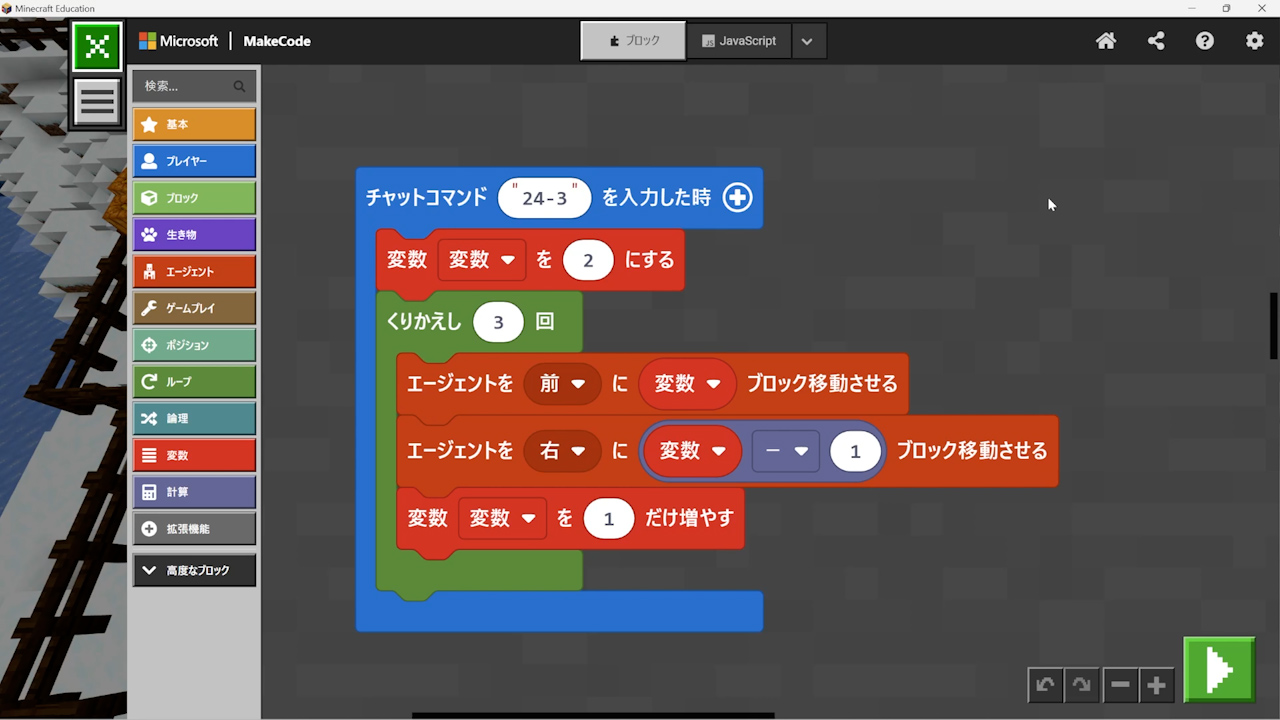The width and height of the screenshot is (1280, 720).
Task: Click the Home icon in header
Action: pos(1106,41)
